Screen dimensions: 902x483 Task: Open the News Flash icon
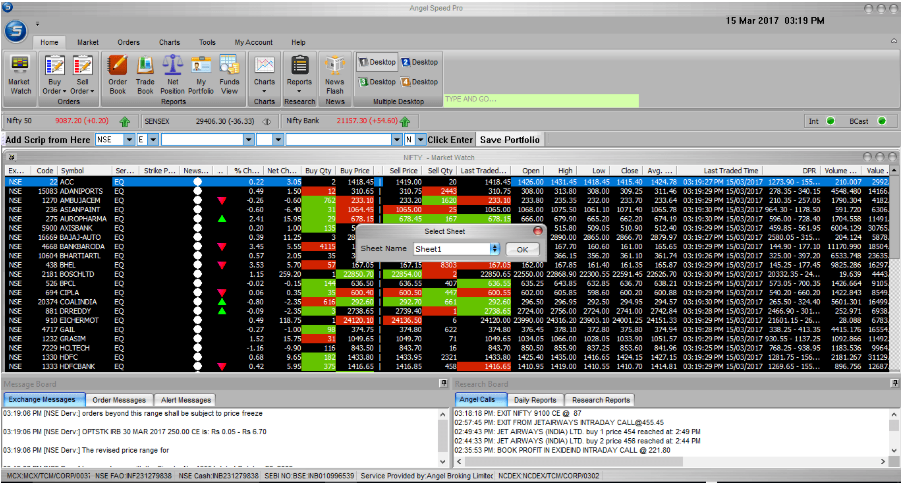[335, 75]
